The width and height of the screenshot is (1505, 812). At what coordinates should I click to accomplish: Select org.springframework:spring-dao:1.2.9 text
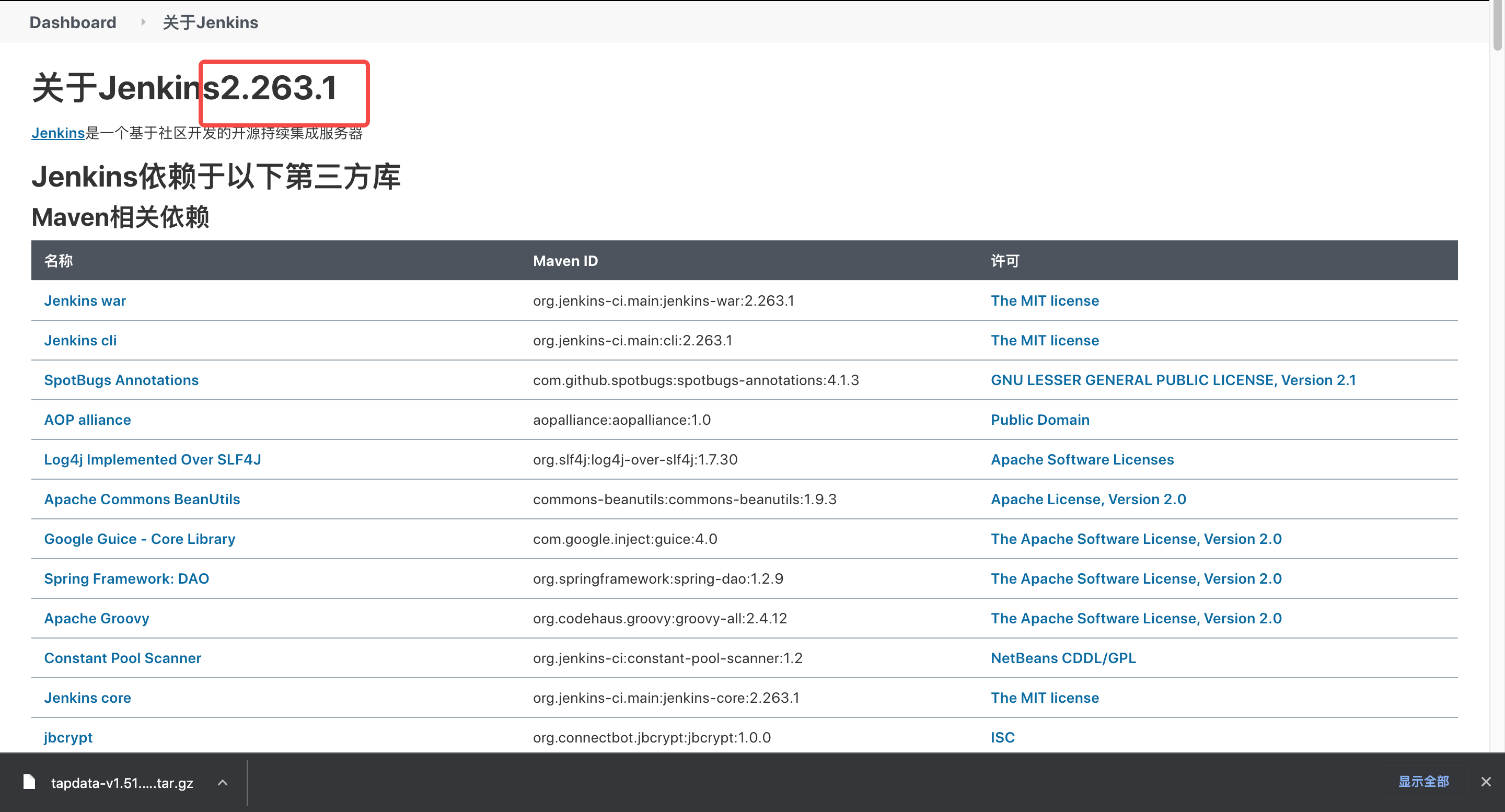point(658,579)
